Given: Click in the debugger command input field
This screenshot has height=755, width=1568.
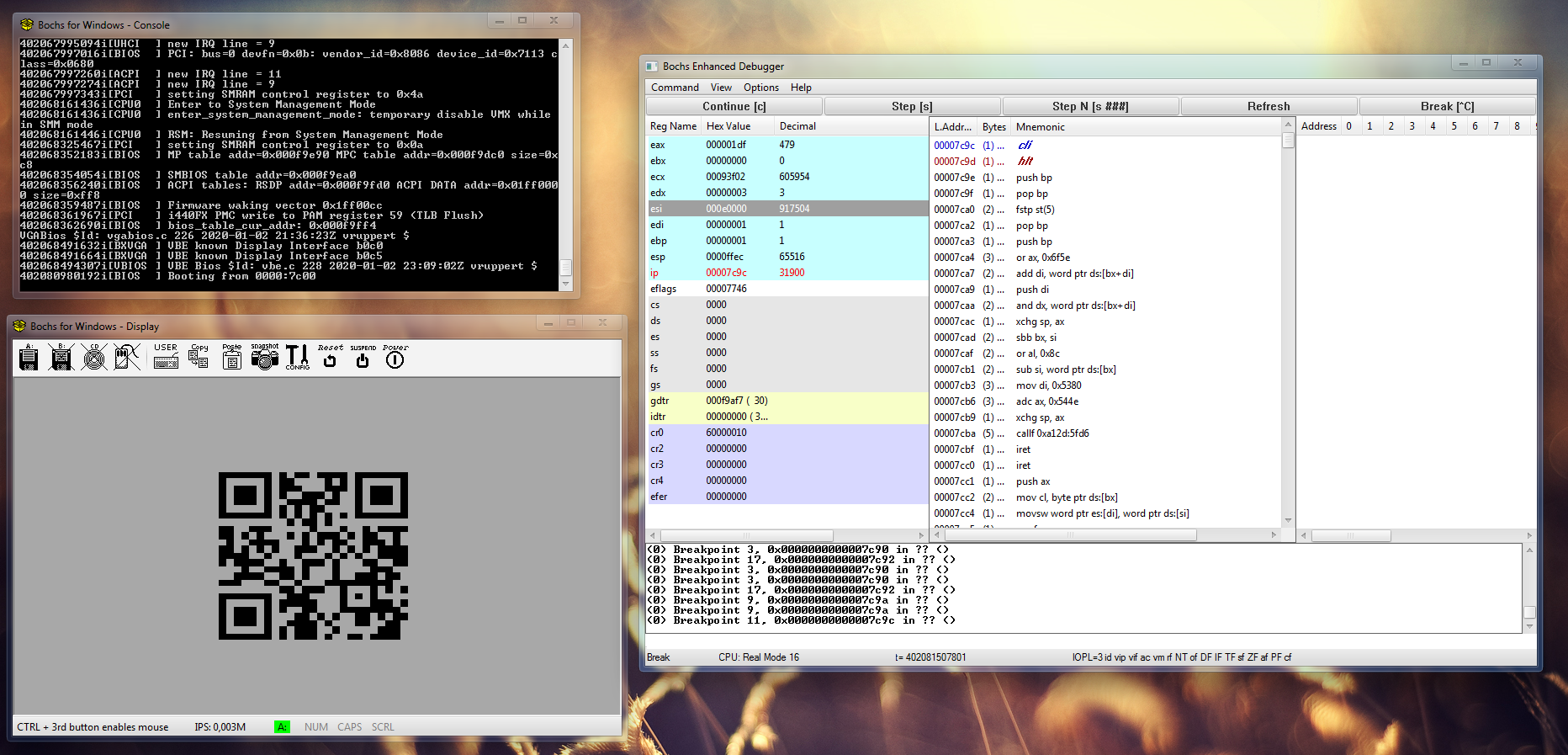Looking at the screenshot, I should click(1090, 641).
